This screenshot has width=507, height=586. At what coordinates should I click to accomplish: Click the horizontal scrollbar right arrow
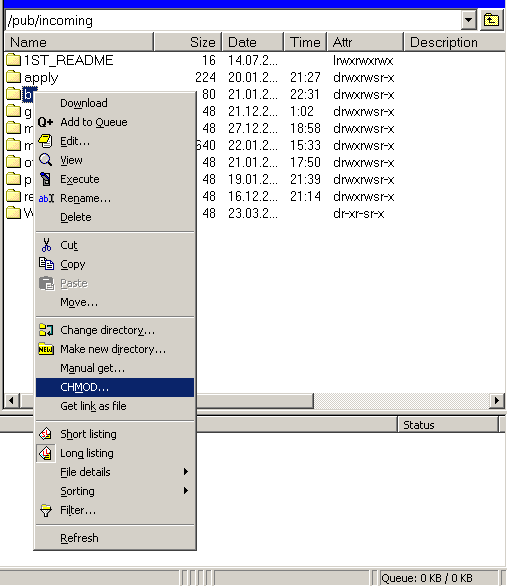(x=497, y=401)
